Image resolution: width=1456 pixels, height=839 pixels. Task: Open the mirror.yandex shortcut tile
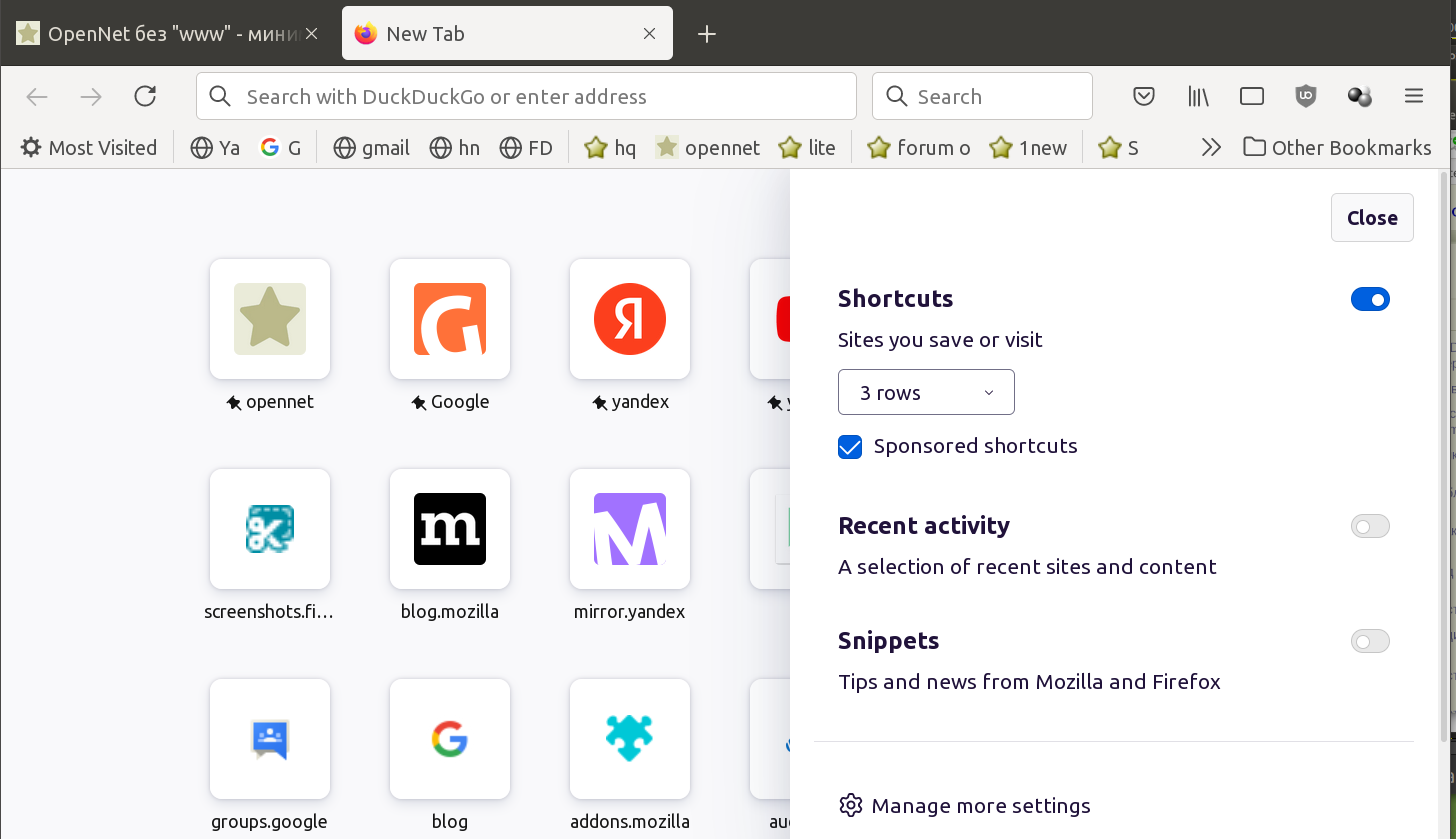click(x=630, y=529)
